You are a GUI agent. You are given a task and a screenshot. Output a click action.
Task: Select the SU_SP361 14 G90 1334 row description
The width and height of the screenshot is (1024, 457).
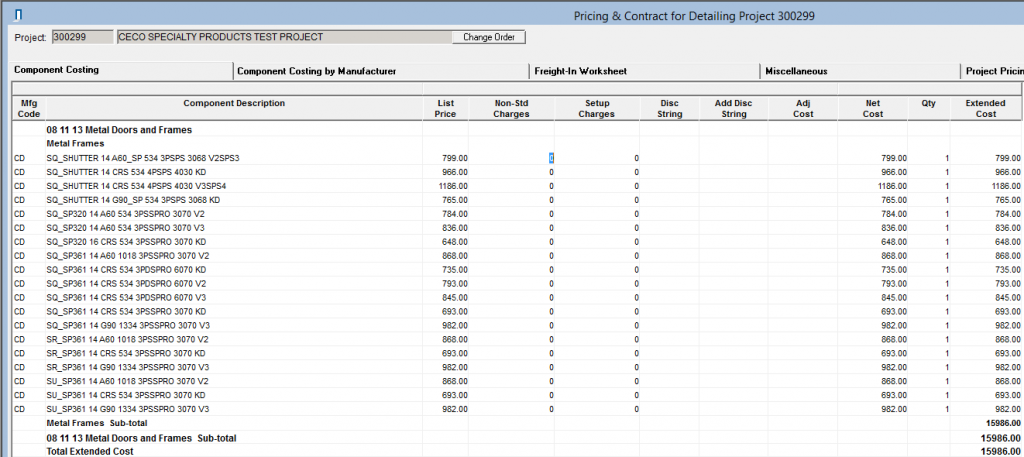[x=127, y=410]
